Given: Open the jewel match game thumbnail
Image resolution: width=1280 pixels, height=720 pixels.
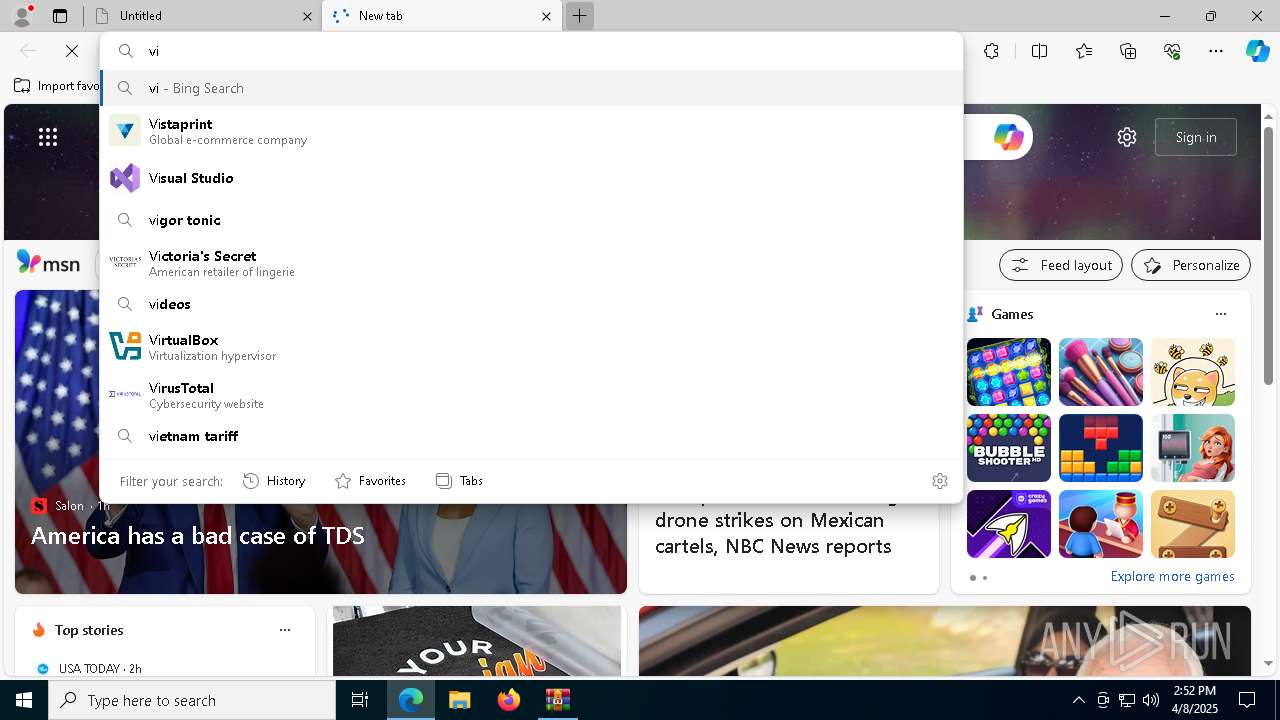Looking at the screenshot, I should [x=1009, y=372].
